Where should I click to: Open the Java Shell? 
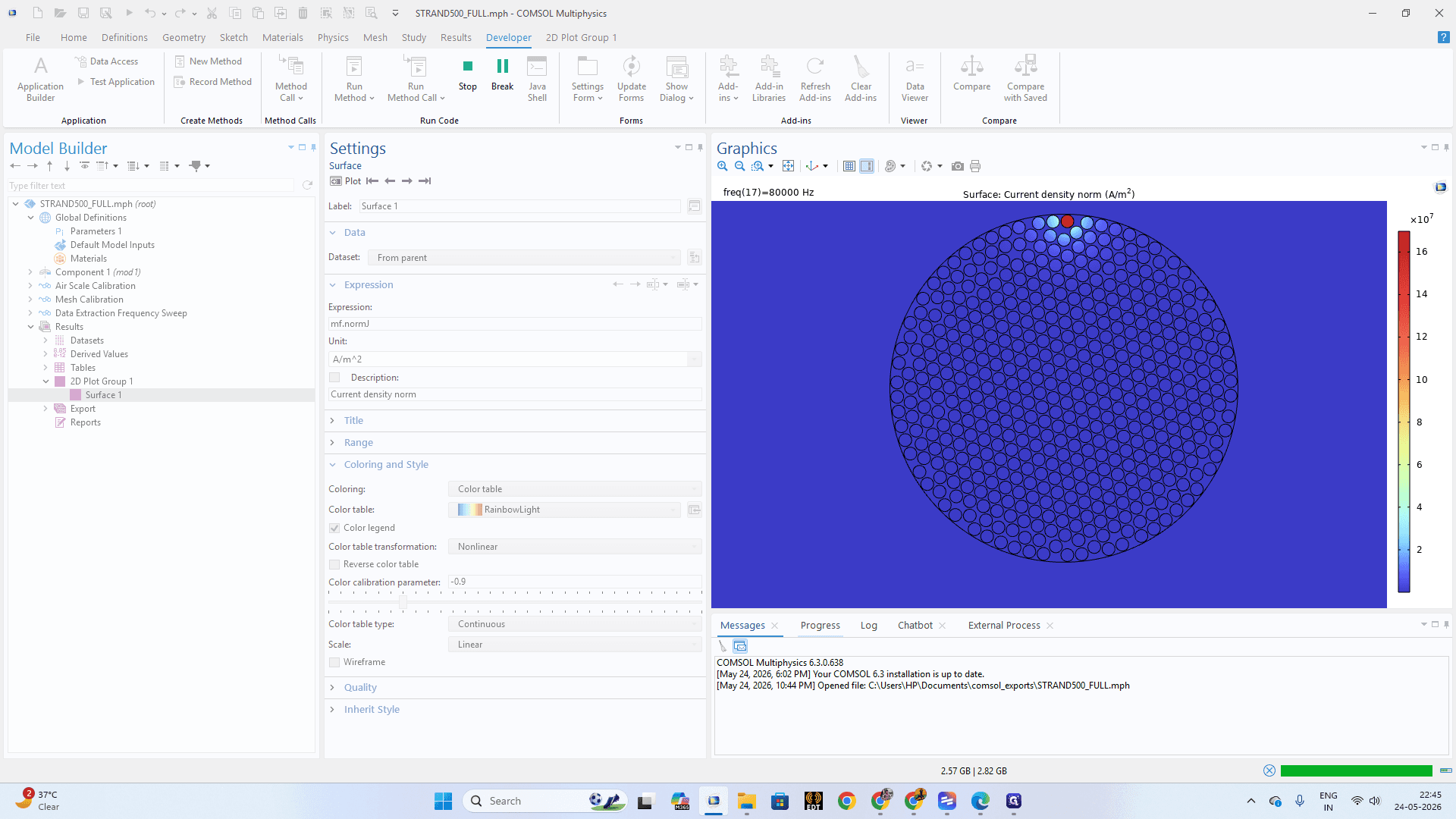[x=537, y=79]
